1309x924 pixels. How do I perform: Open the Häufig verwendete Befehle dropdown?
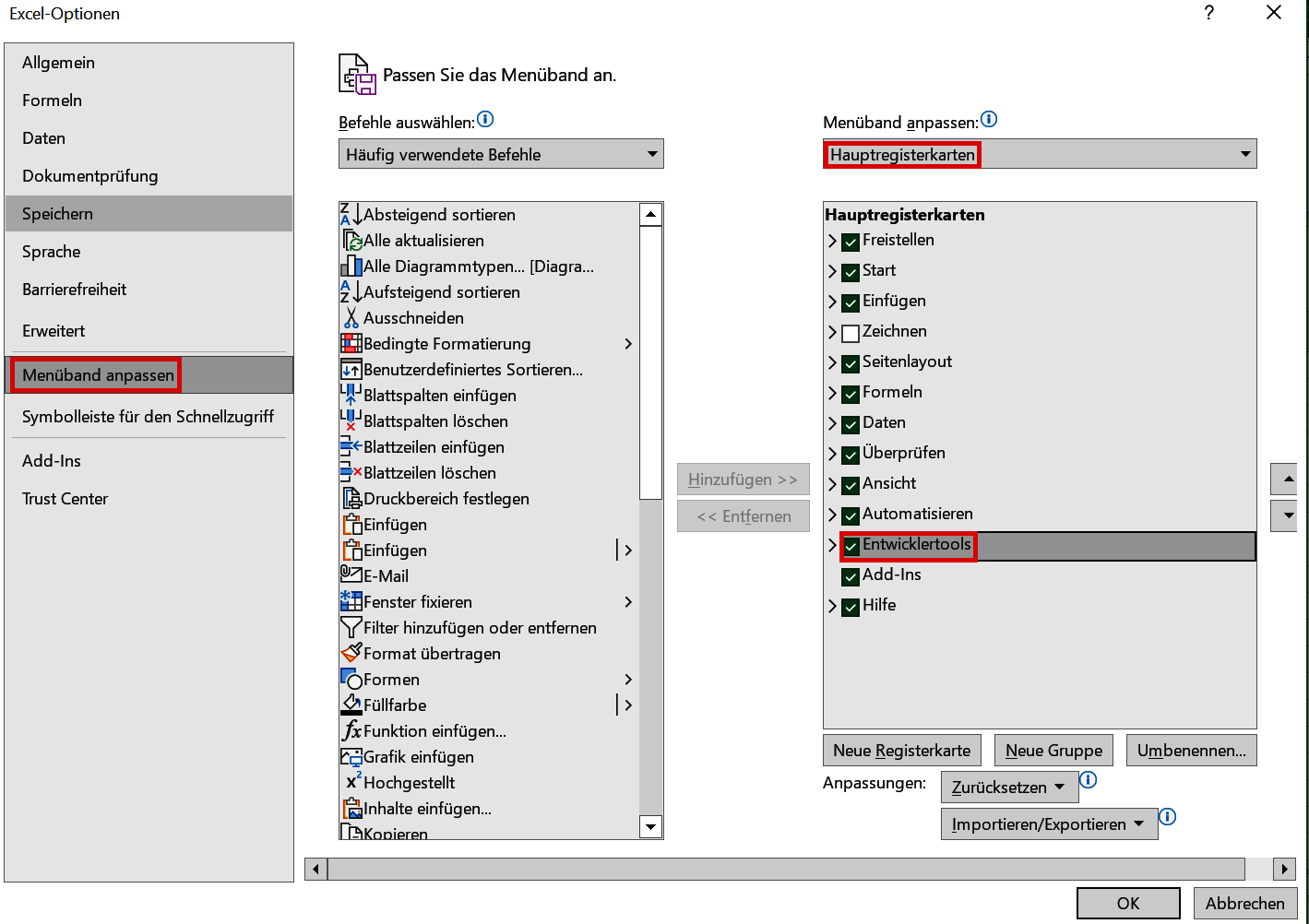coord(652,153)
